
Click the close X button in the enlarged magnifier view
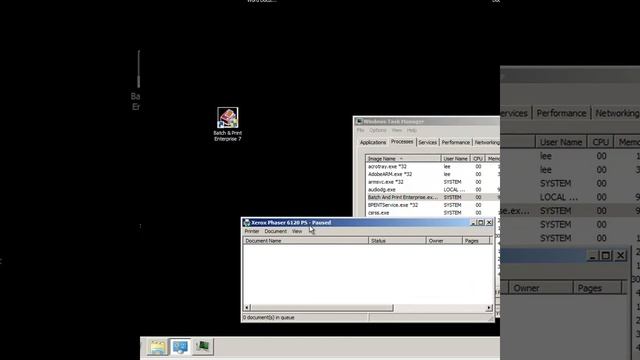(620, 256)
